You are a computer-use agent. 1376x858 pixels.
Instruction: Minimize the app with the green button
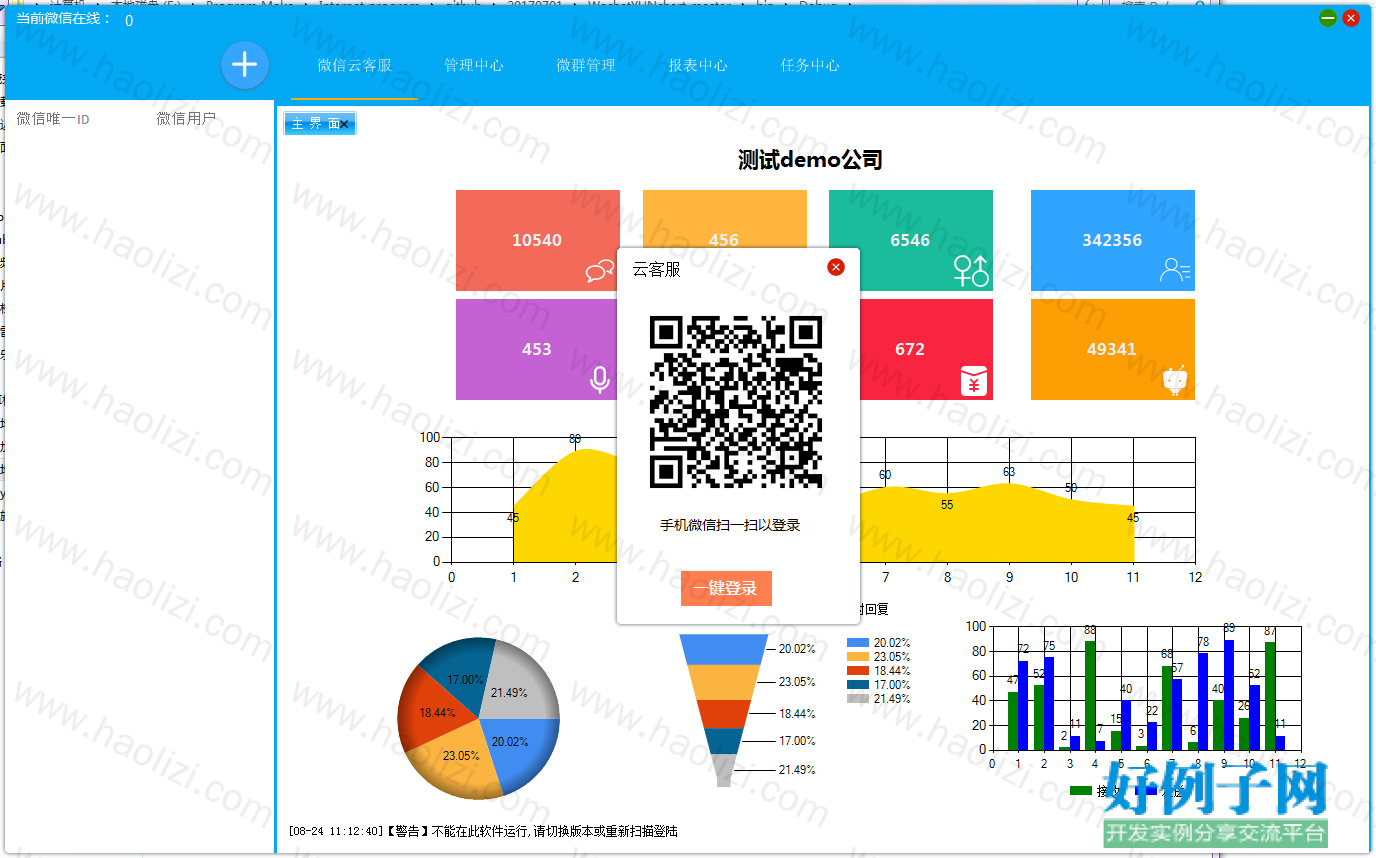1328,18
